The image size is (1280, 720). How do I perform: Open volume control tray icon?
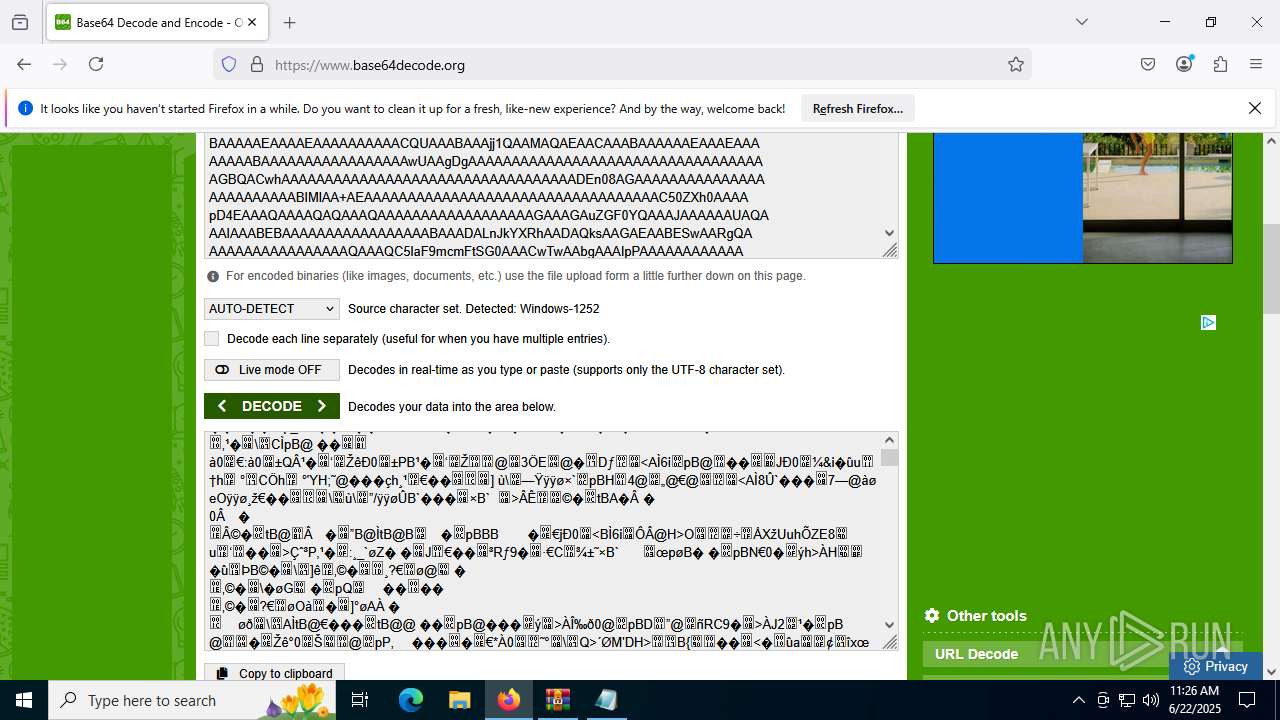coord(1151,700)
